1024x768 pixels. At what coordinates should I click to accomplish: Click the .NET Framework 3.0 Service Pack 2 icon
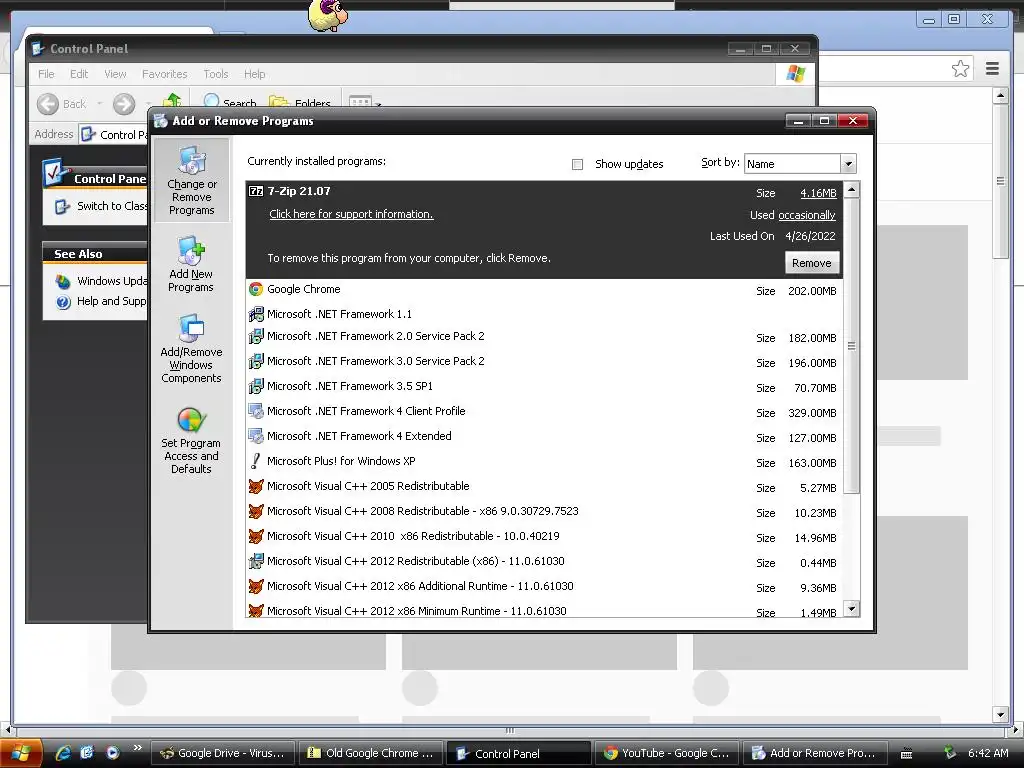(256, 361)
